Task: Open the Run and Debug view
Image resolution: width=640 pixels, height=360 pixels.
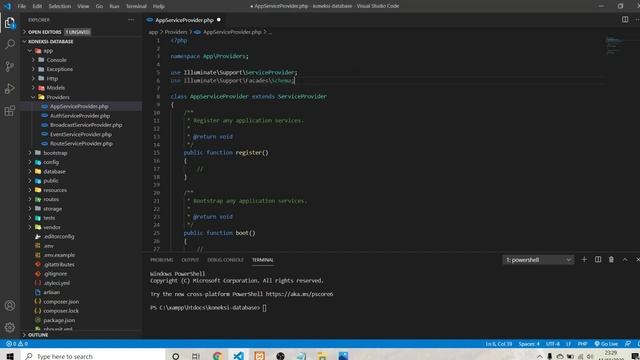Action: [x=10, y=89]
